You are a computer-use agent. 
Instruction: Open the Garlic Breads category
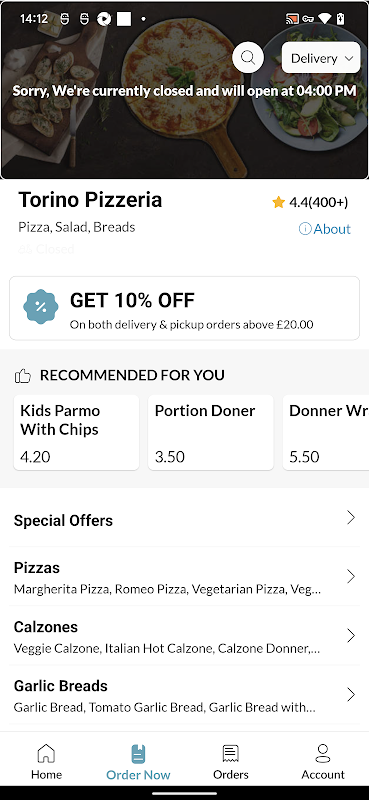click(x=184, y=695)
